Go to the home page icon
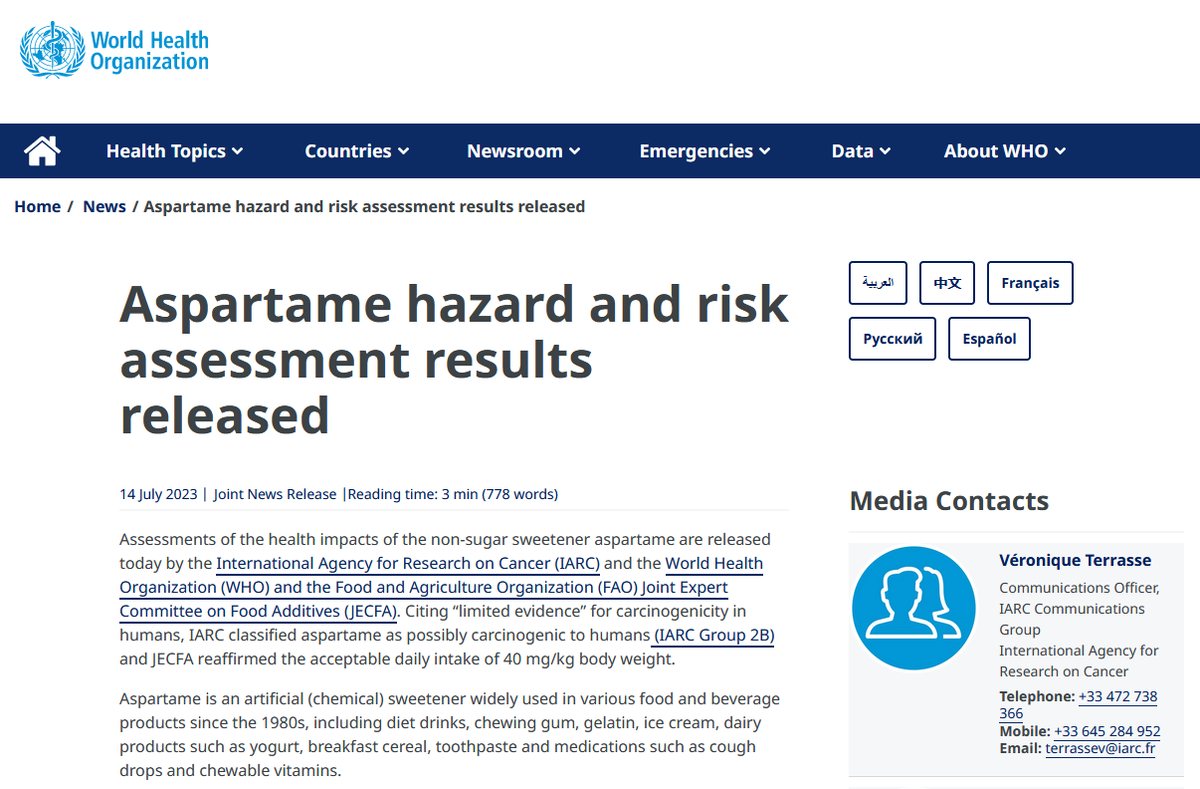Image resolution: width=1200 pixels, height=789 pixels. point(42,151)
